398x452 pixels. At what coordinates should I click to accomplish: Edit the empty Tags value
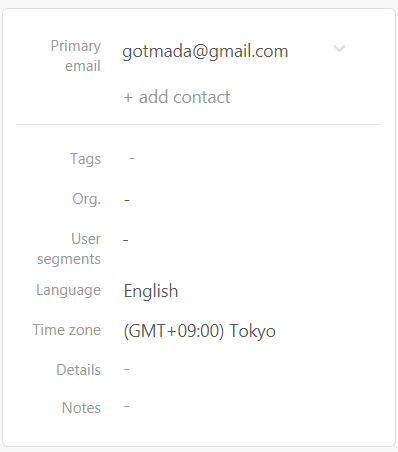tap(132, 158)
